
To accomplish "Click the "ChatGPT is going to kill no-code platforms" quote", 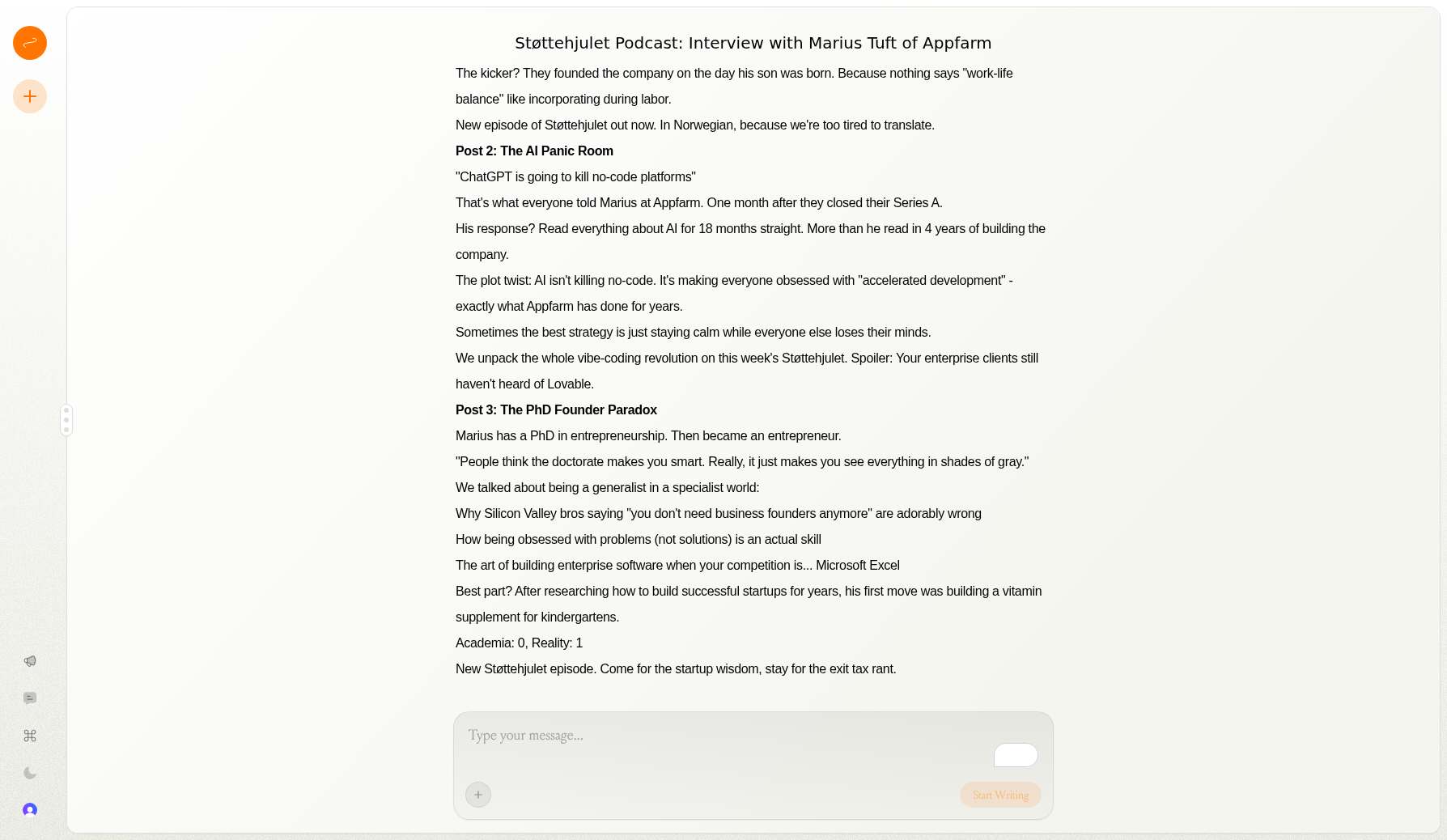I will click(575, 177).
